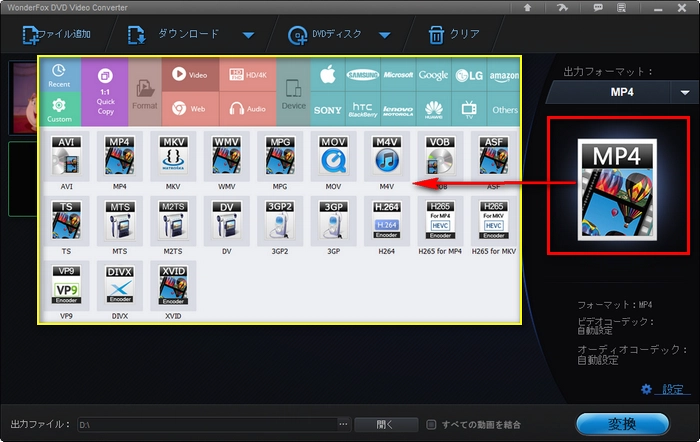
Task: Select the VP9 encoder format icon
Action: click(67, 285)
